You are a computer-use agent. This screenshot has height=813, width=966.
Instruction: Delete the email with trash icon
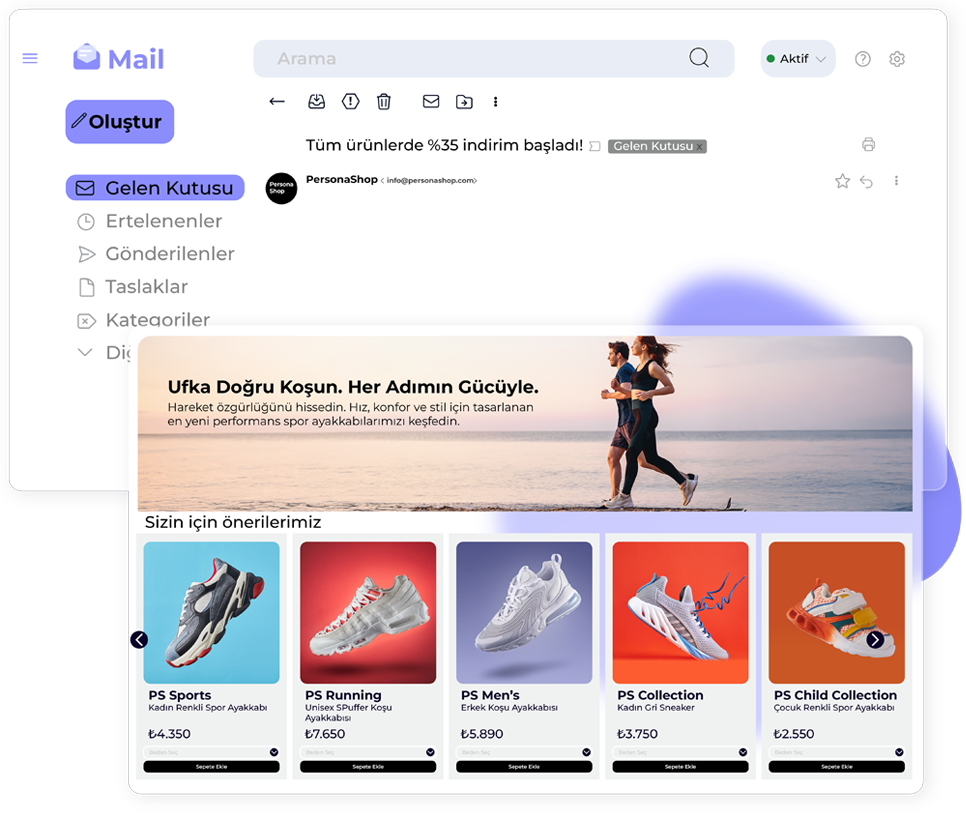384,102
